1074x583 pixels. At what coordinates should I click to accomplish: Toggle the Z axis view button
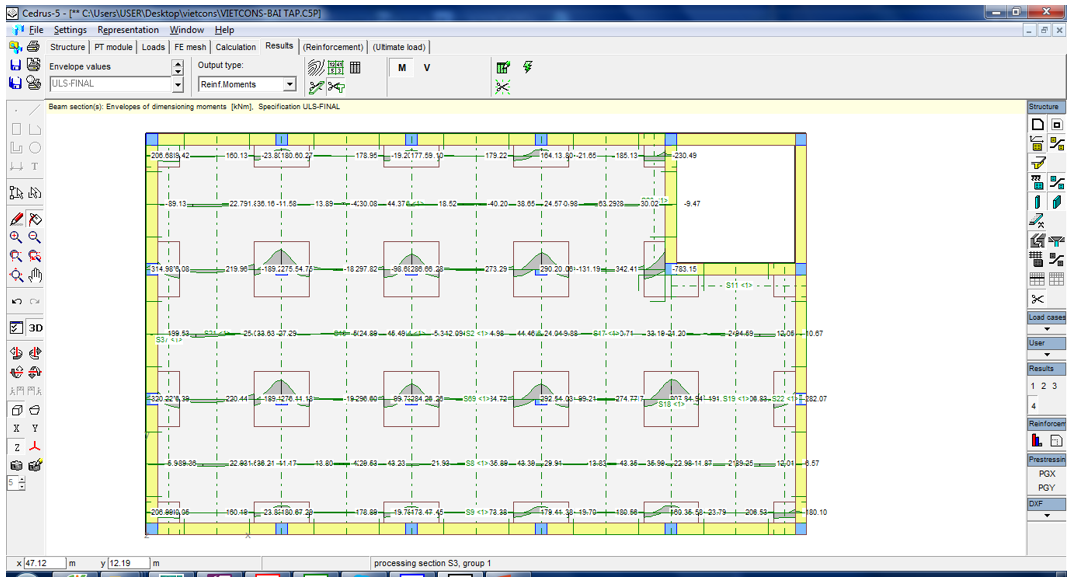coord(16,447)
